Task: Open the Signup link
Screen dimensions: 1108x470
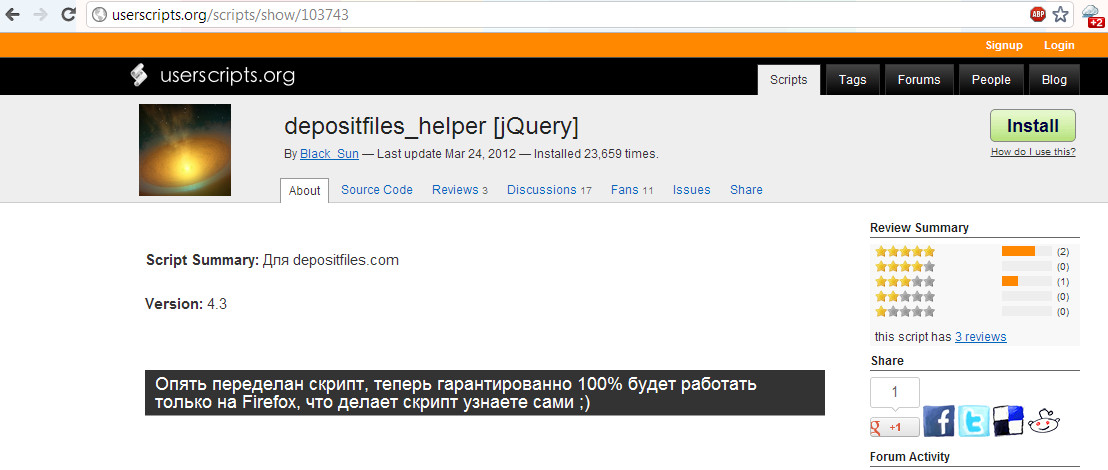Action: (x=1003, y=45)
